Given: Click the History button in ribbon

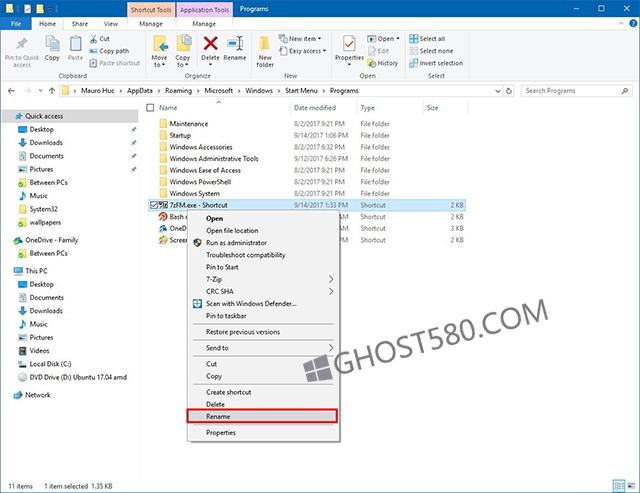Looking at the screenshot, I should pos(382,63).
